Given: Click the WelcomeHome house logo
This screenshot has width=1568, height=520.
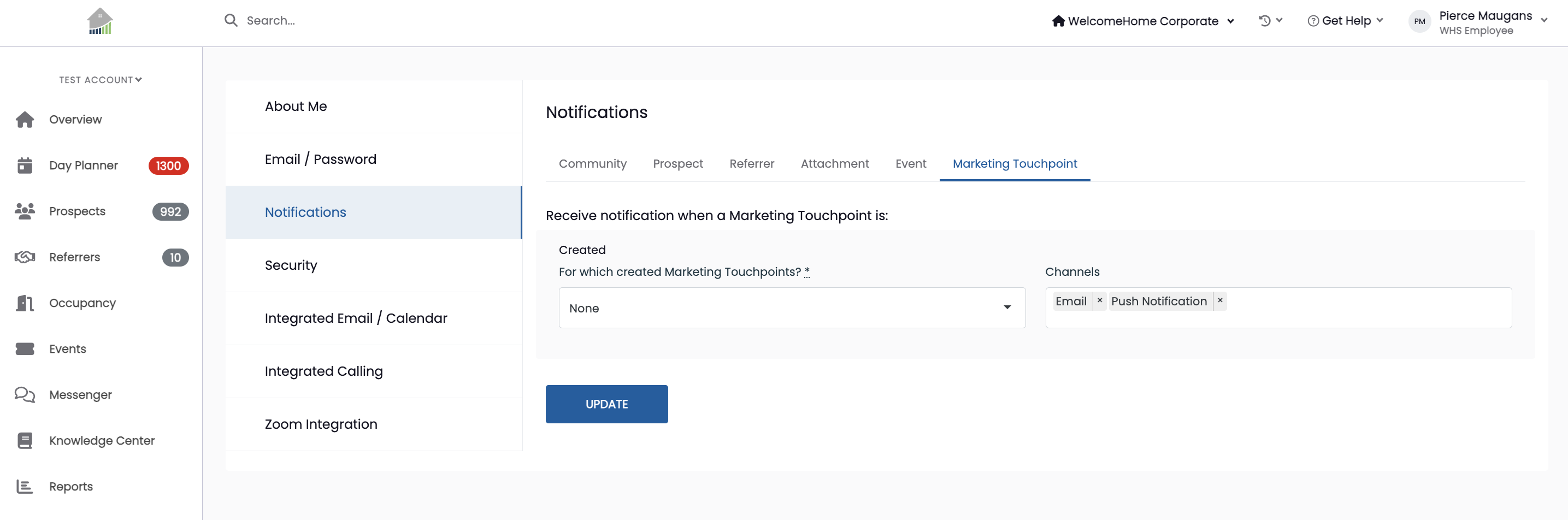Looking at the screenshot, I should (x=100, y=21).
